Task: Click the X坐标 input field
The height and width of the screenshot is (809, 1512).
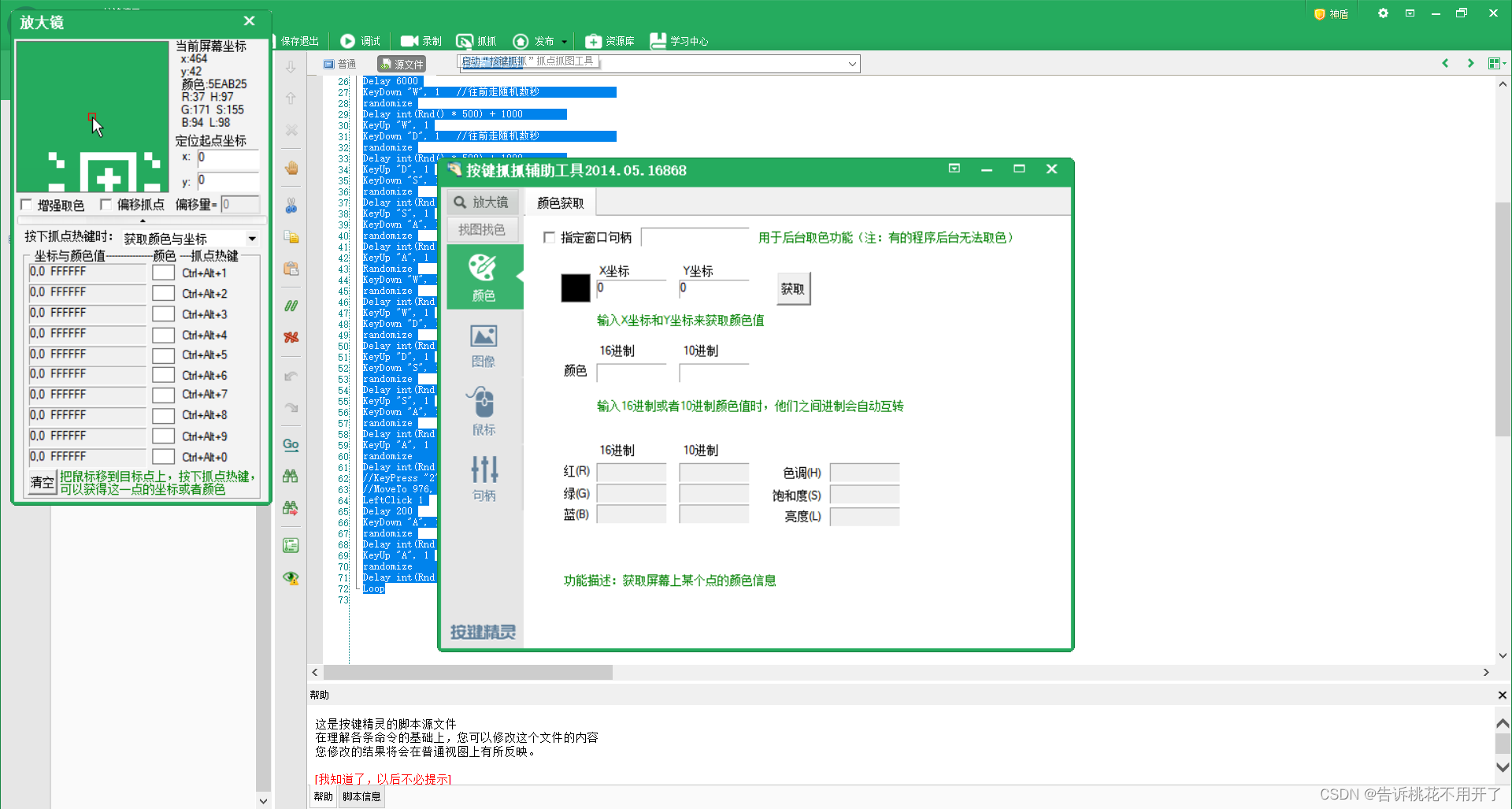Action: click(x=632, y=288)
